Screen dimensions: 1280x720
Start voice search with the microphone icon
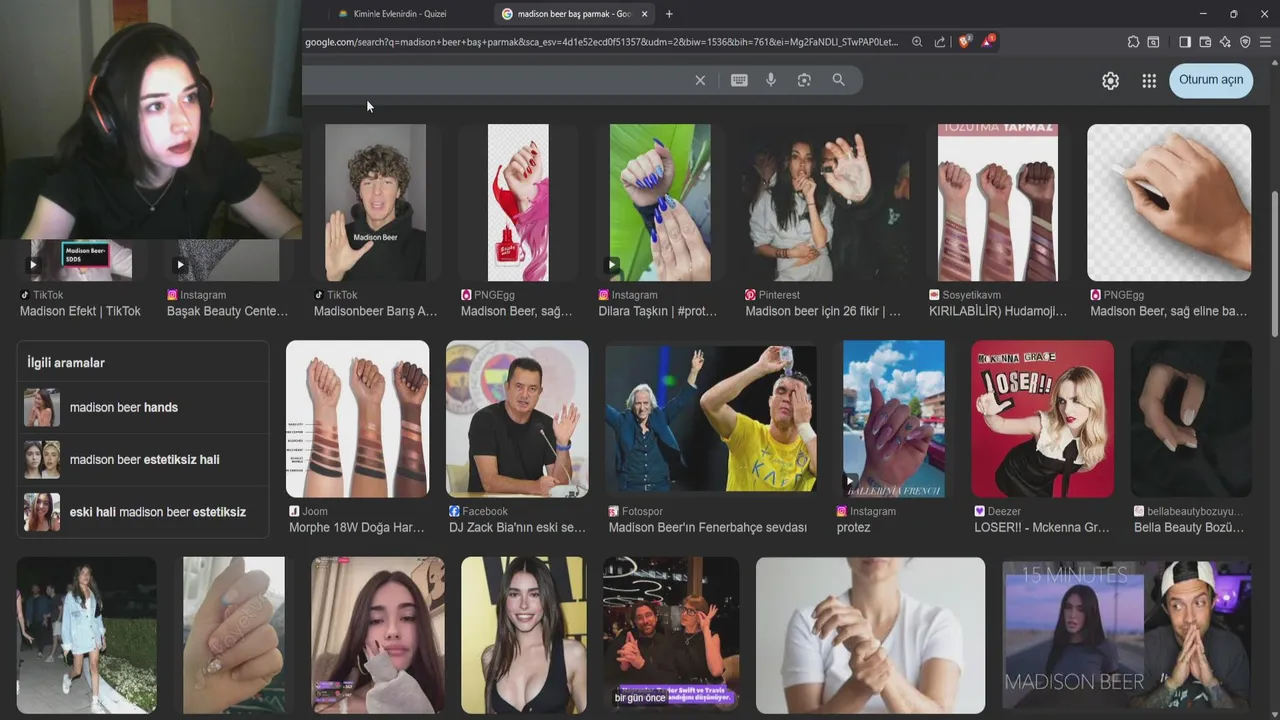click(x=771, y=80)
